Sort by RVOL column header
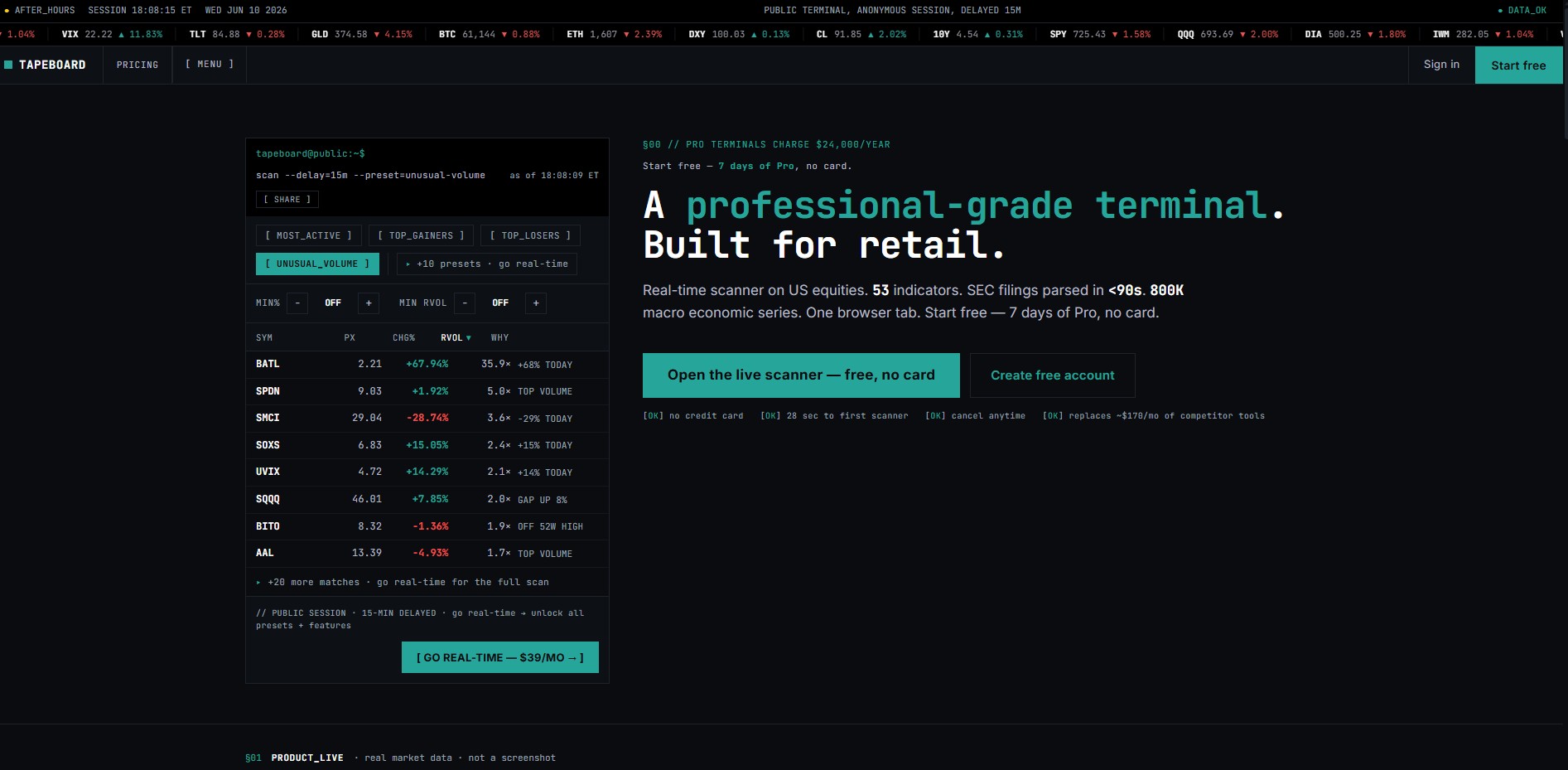Screen dimensions: 1568x770 (456, 338)
